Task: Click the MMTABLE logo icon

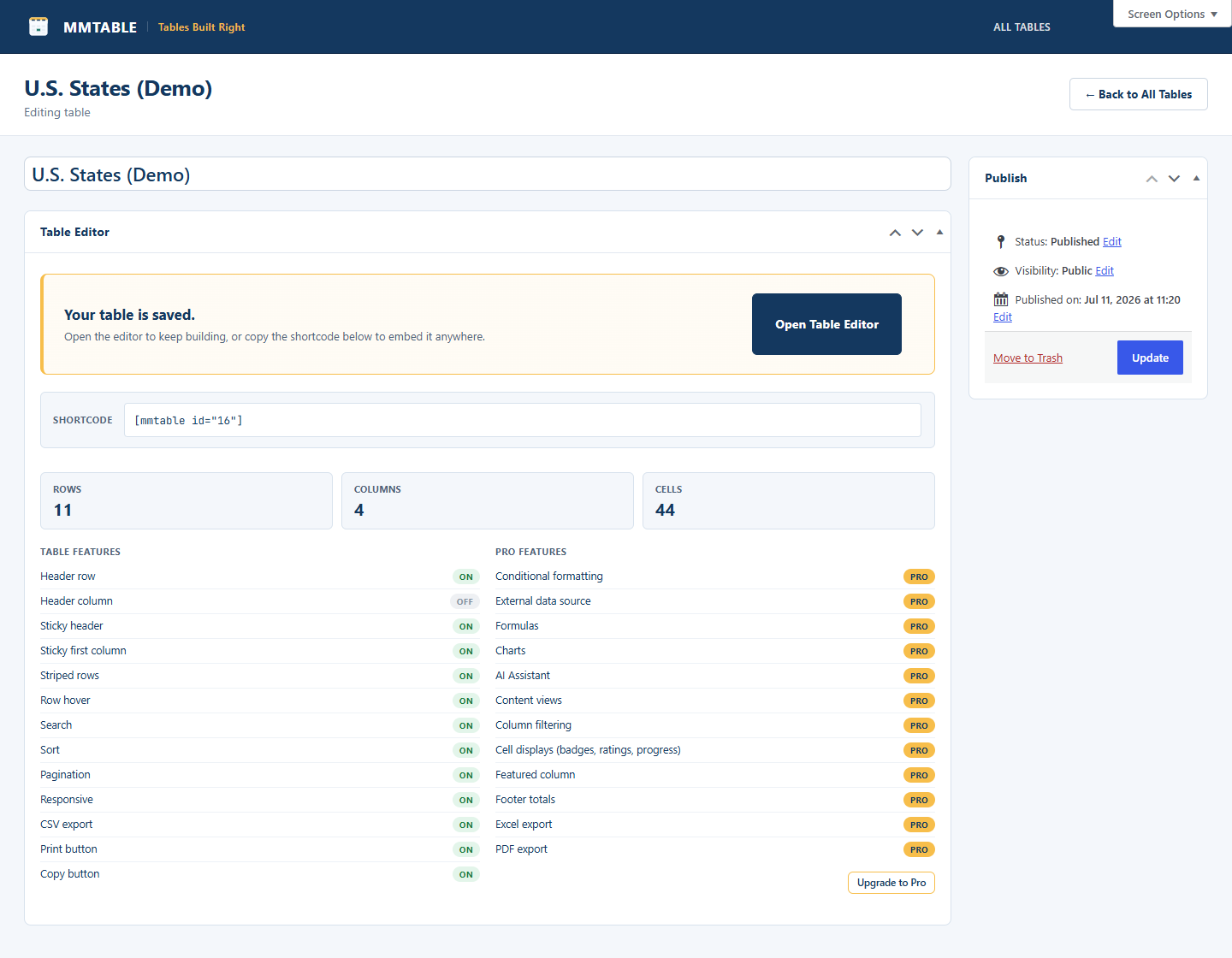Action: [38, 27]
